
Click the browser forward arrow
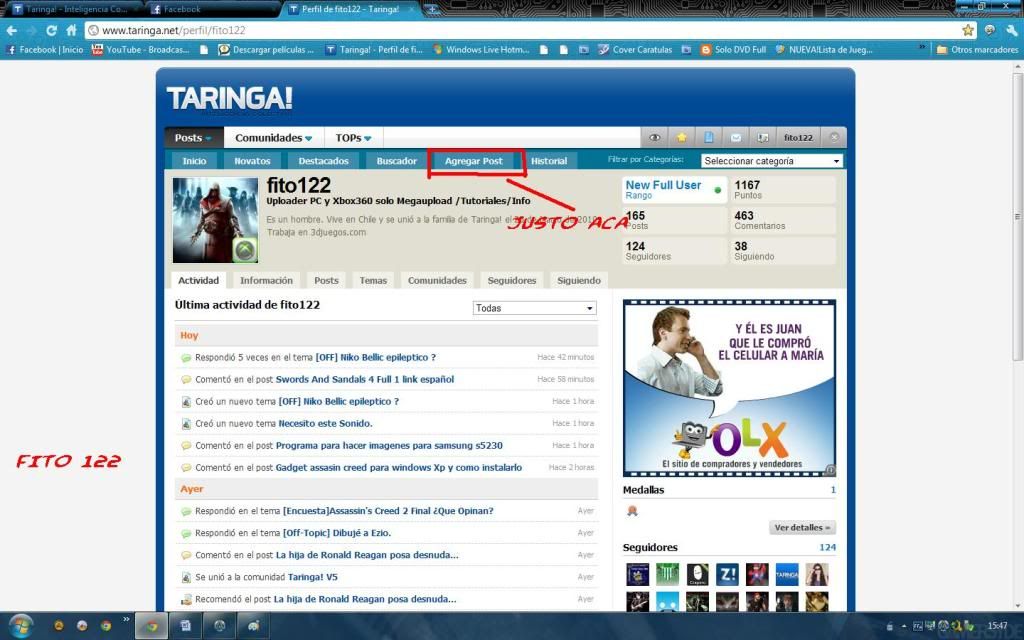point(31,30)
